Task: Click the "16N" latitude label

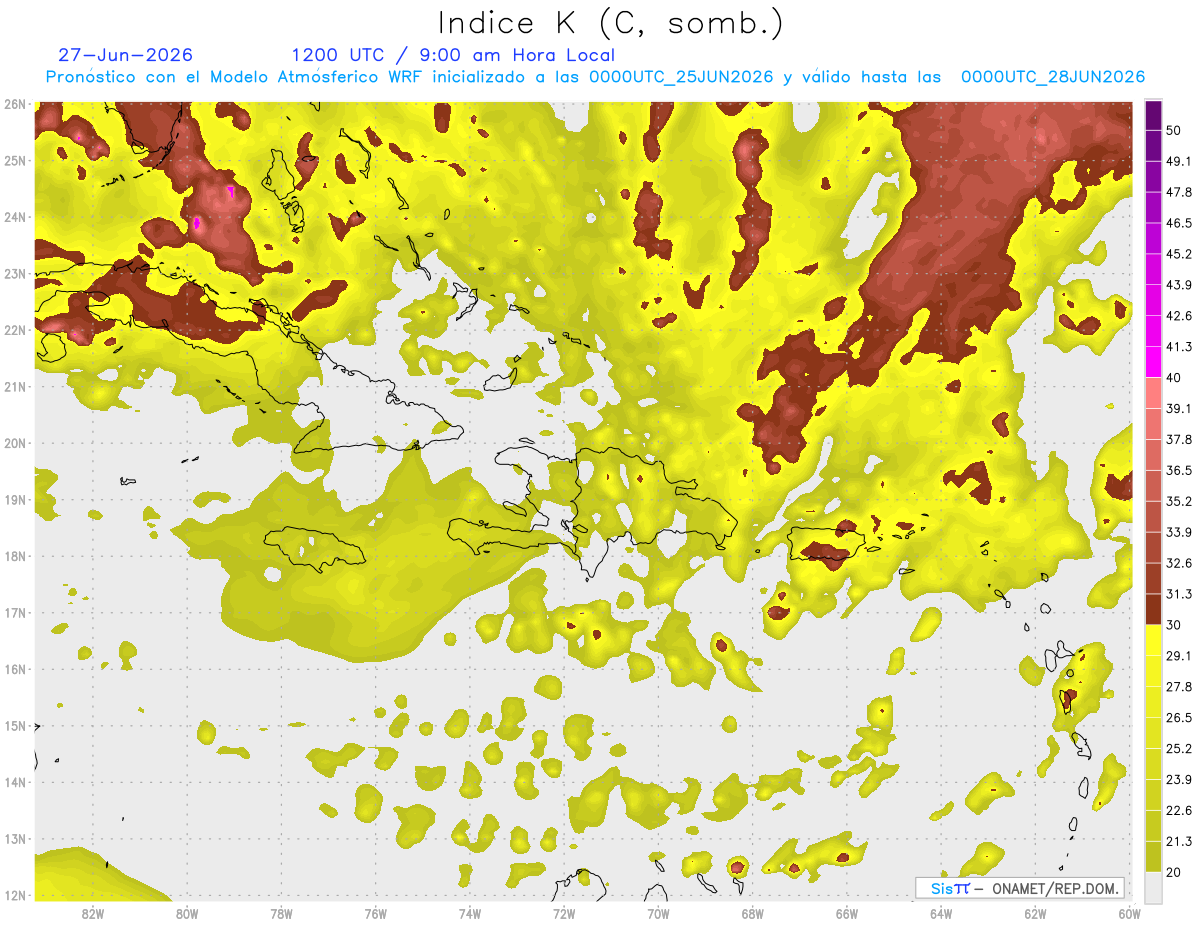Action: [x=14, y=669]
